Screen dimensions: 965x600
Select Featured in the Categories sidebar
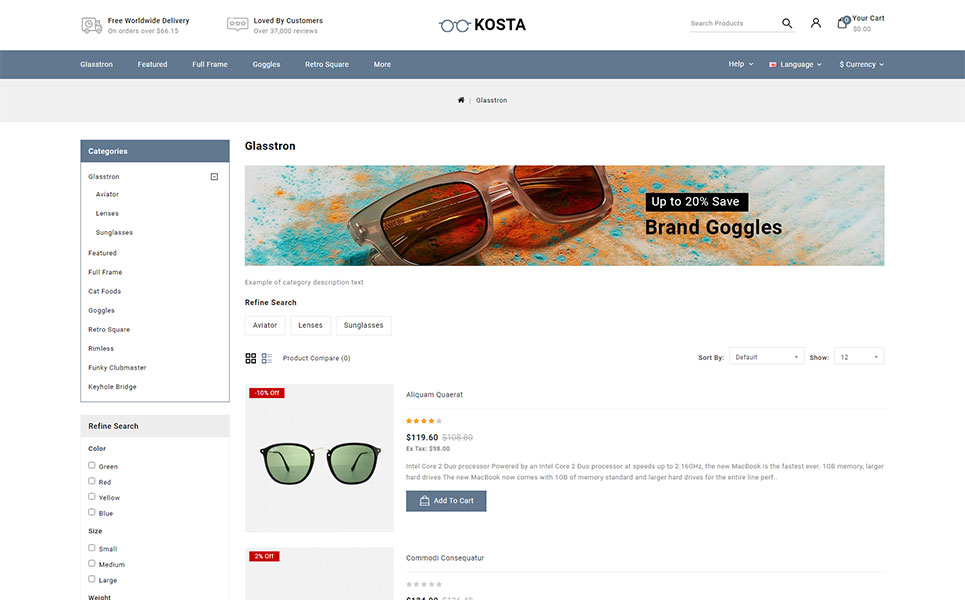click(102, 253)
